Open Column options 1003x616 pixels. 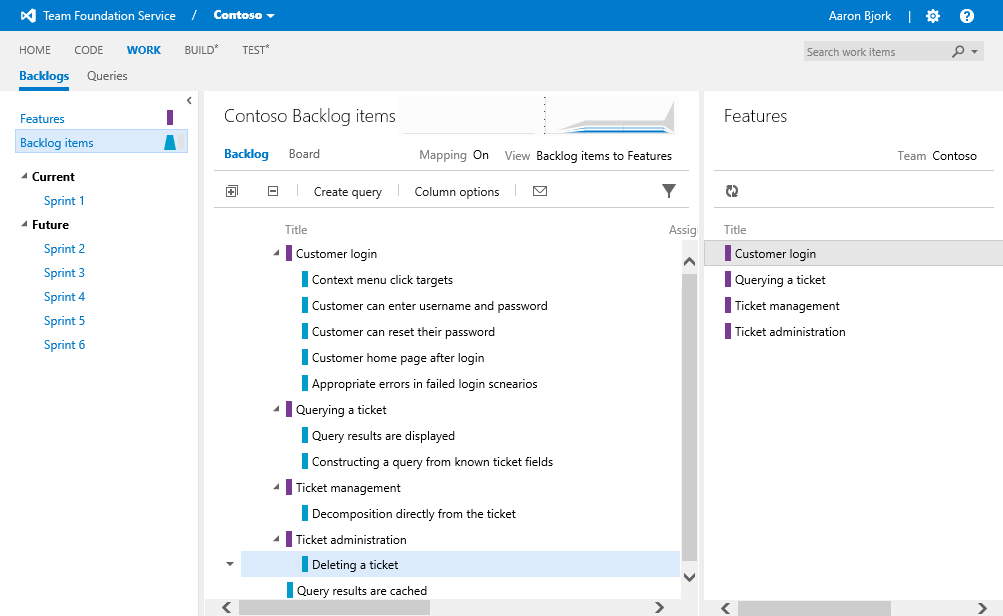click(x=456, y=190)
